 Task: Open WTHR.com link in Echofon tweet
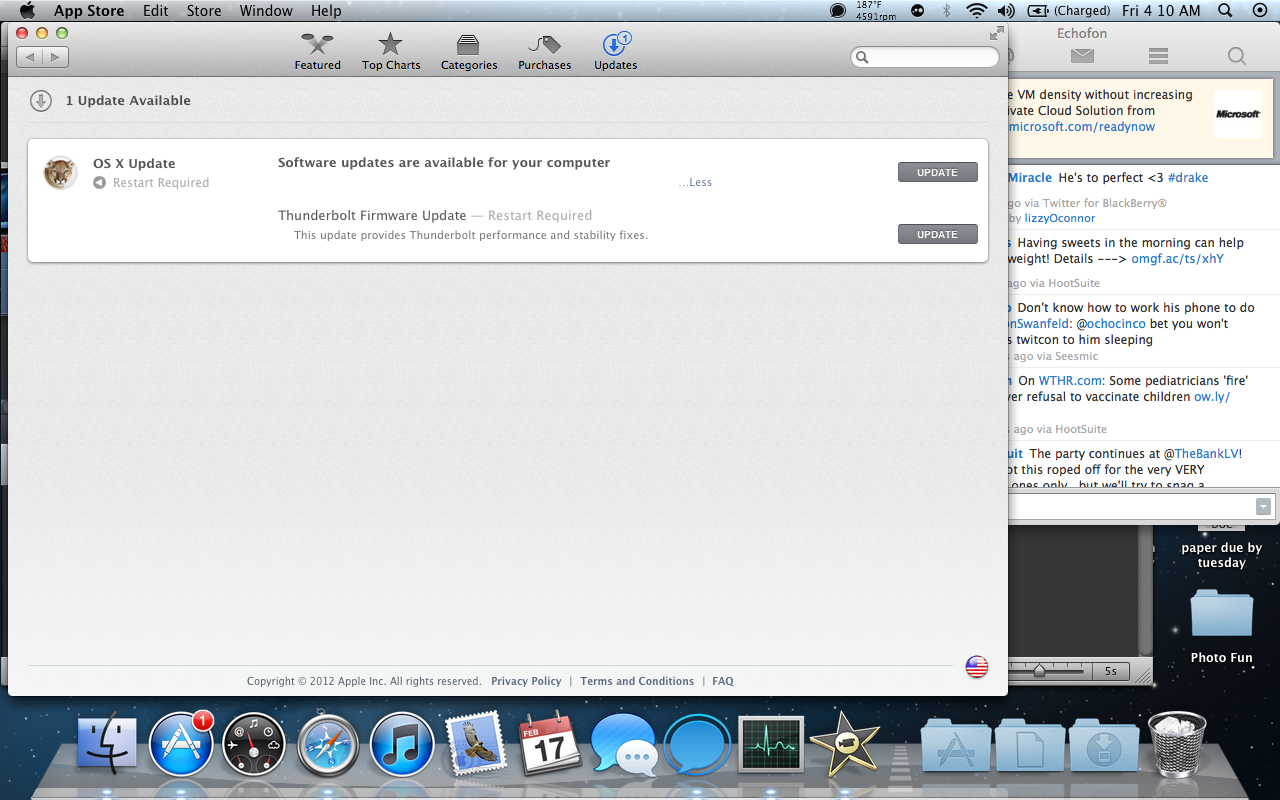tap(1070, 381)
